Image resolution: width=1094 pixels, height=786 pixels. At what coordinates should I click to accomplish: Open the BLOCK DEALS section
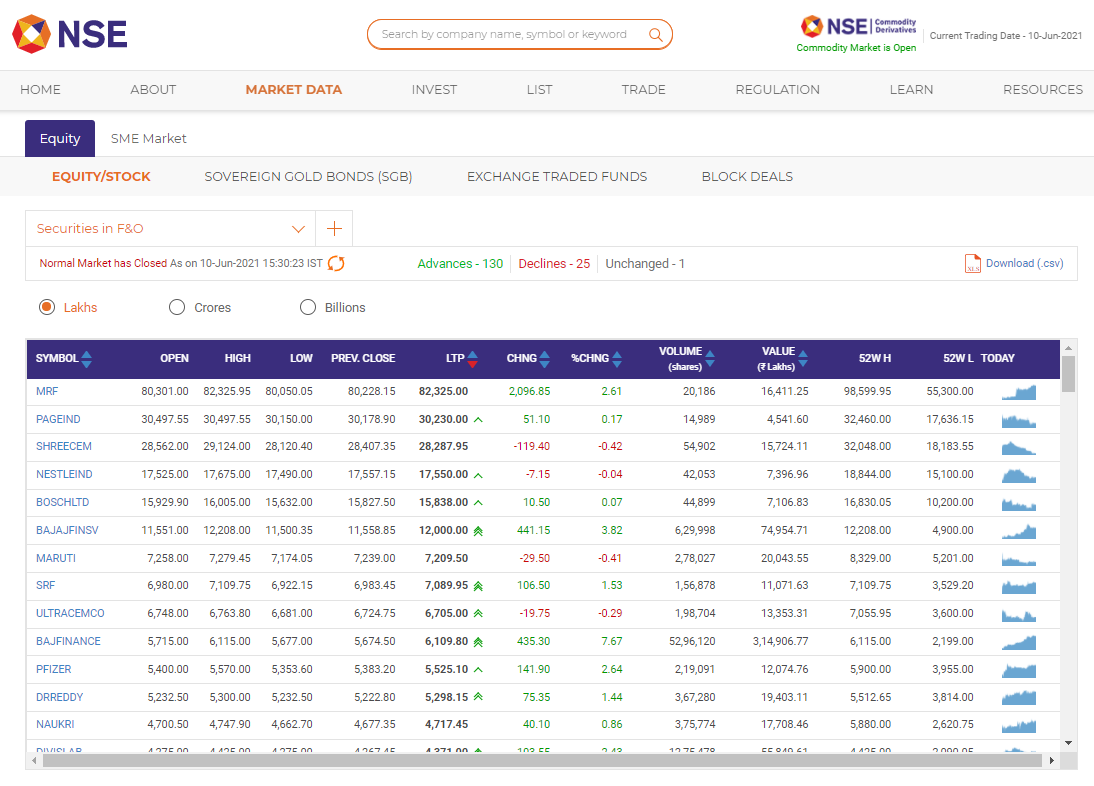[746, 176]
